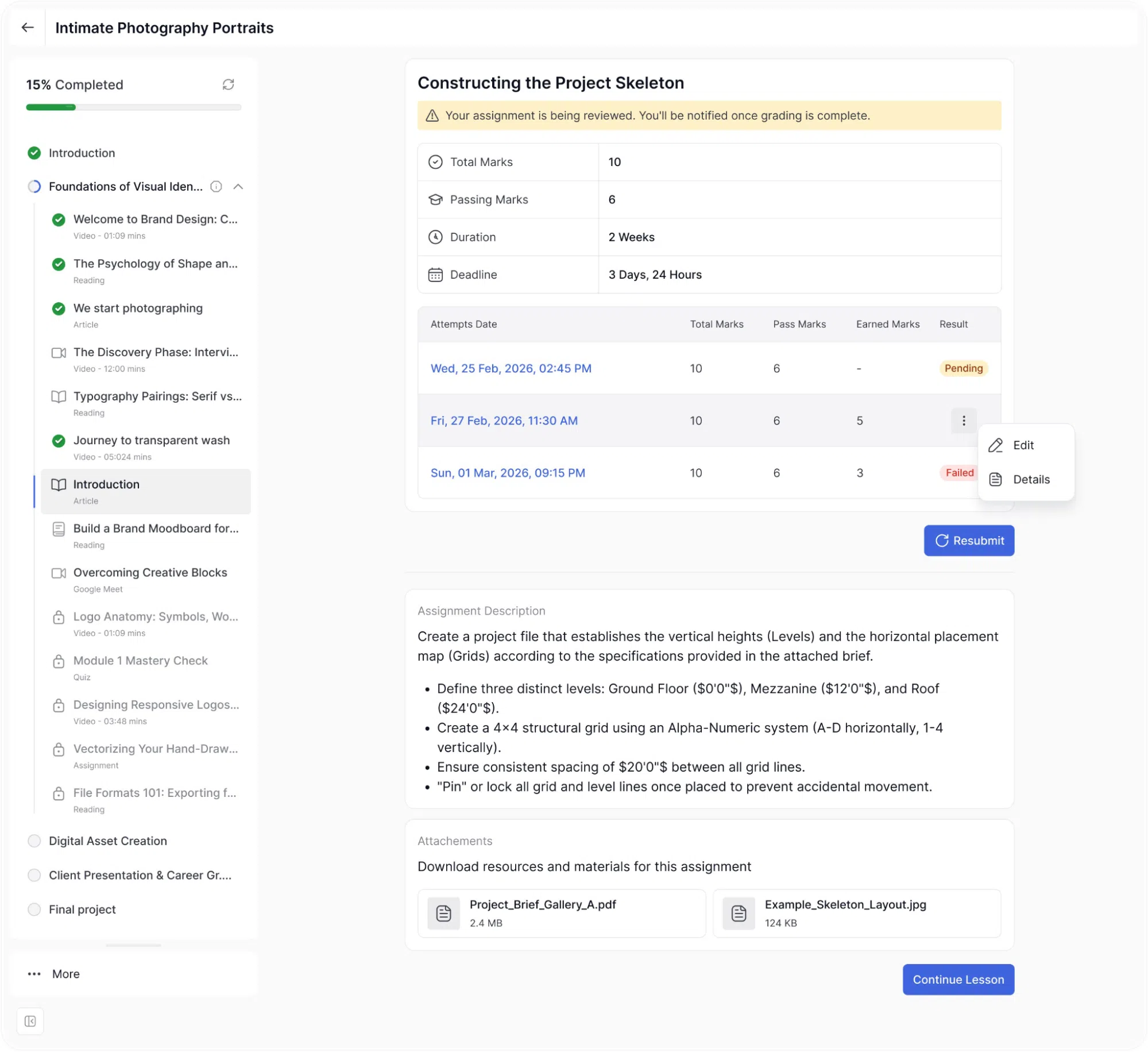Click the file icon of Example_Skeleton_Layout.jpg
This screenshot has height=1052, width=1148.
point(739,914)
